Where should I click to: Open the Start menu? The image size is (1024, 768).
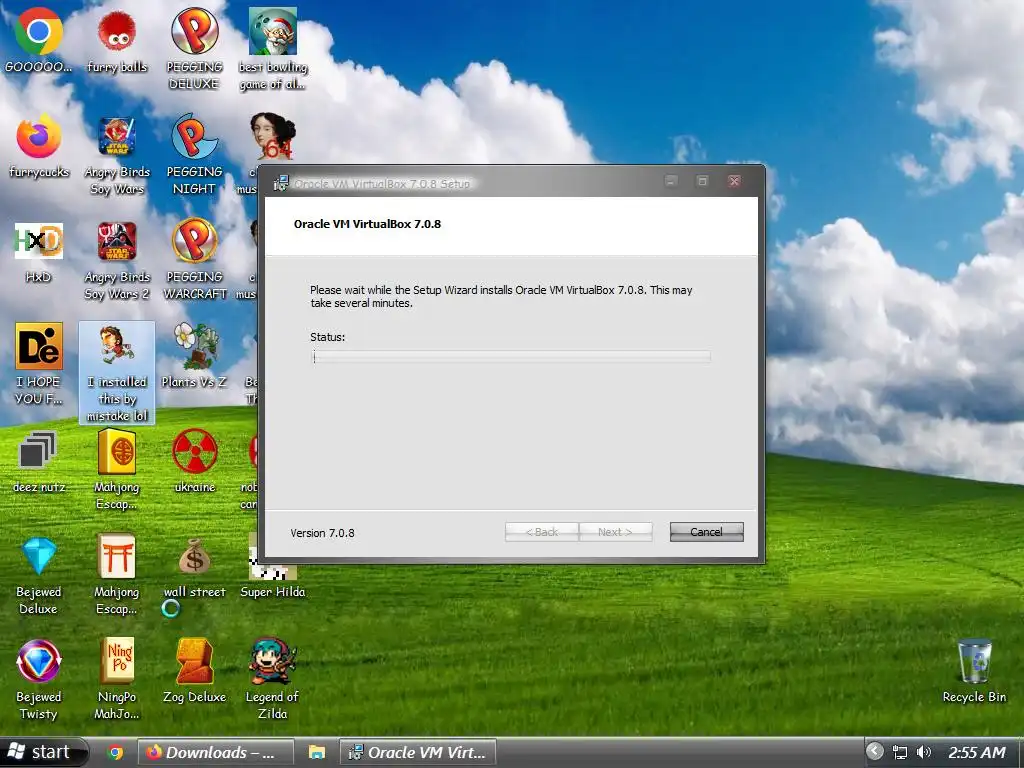coord(43,752)
